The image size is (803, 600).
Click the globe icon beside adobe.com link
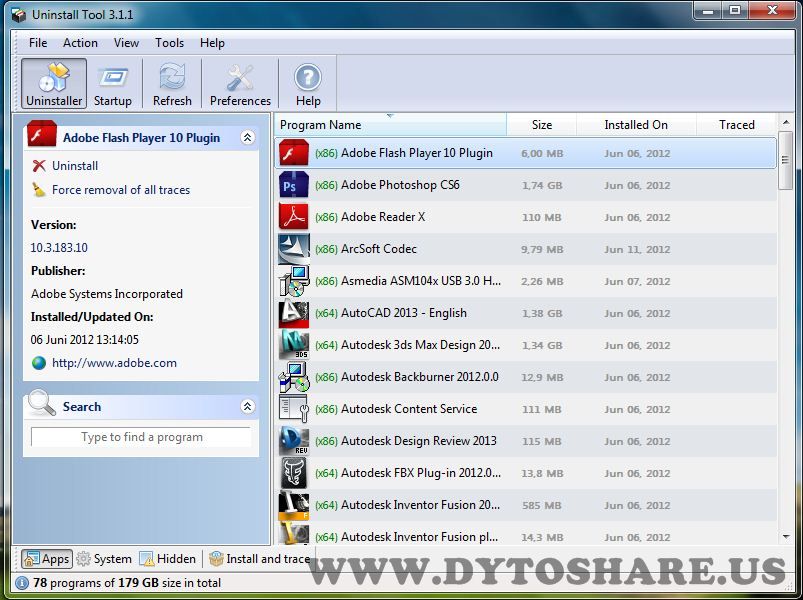(38, 363)
